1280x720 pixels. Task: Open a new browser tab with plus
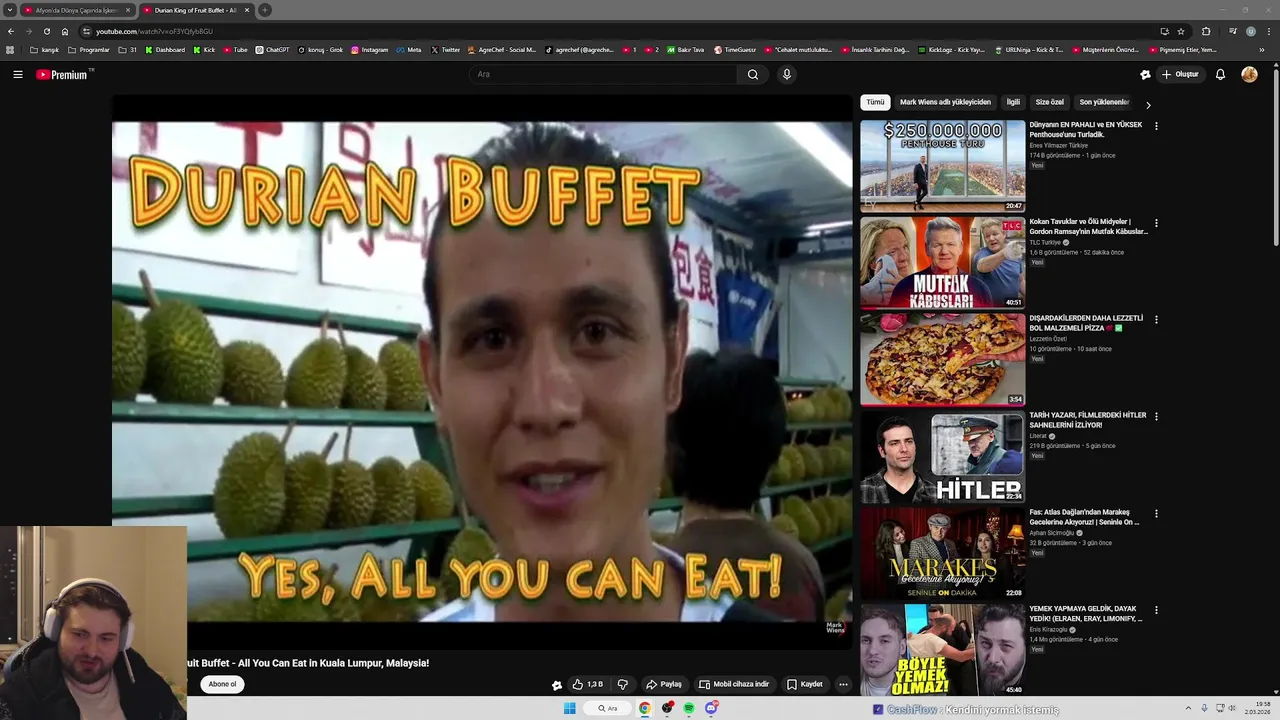(265, 10)
